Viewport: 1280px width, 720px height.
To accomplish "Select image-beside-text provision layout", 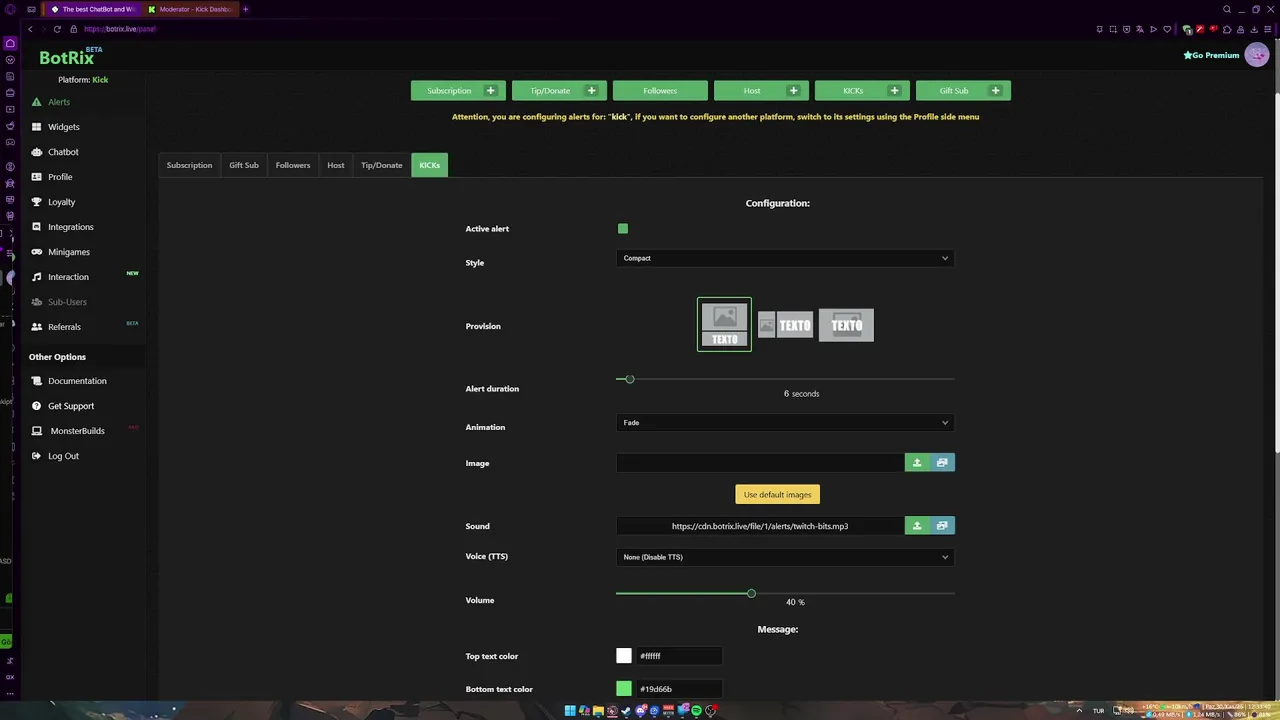I will point(785,325).
